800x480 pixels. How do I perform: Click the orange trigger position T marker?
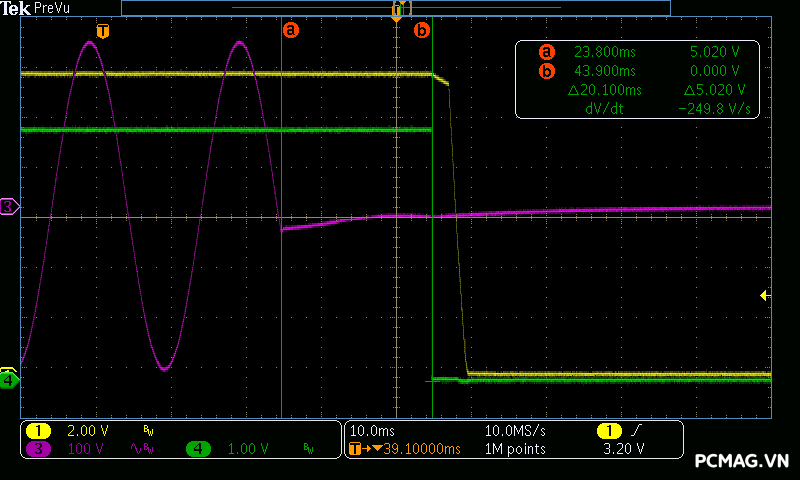tap(102, 31)
